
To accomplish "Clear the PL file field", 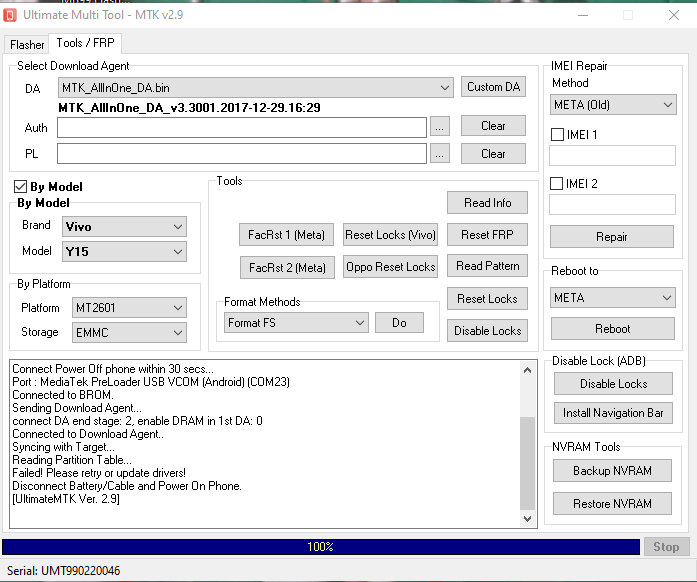I will [493, 153].
